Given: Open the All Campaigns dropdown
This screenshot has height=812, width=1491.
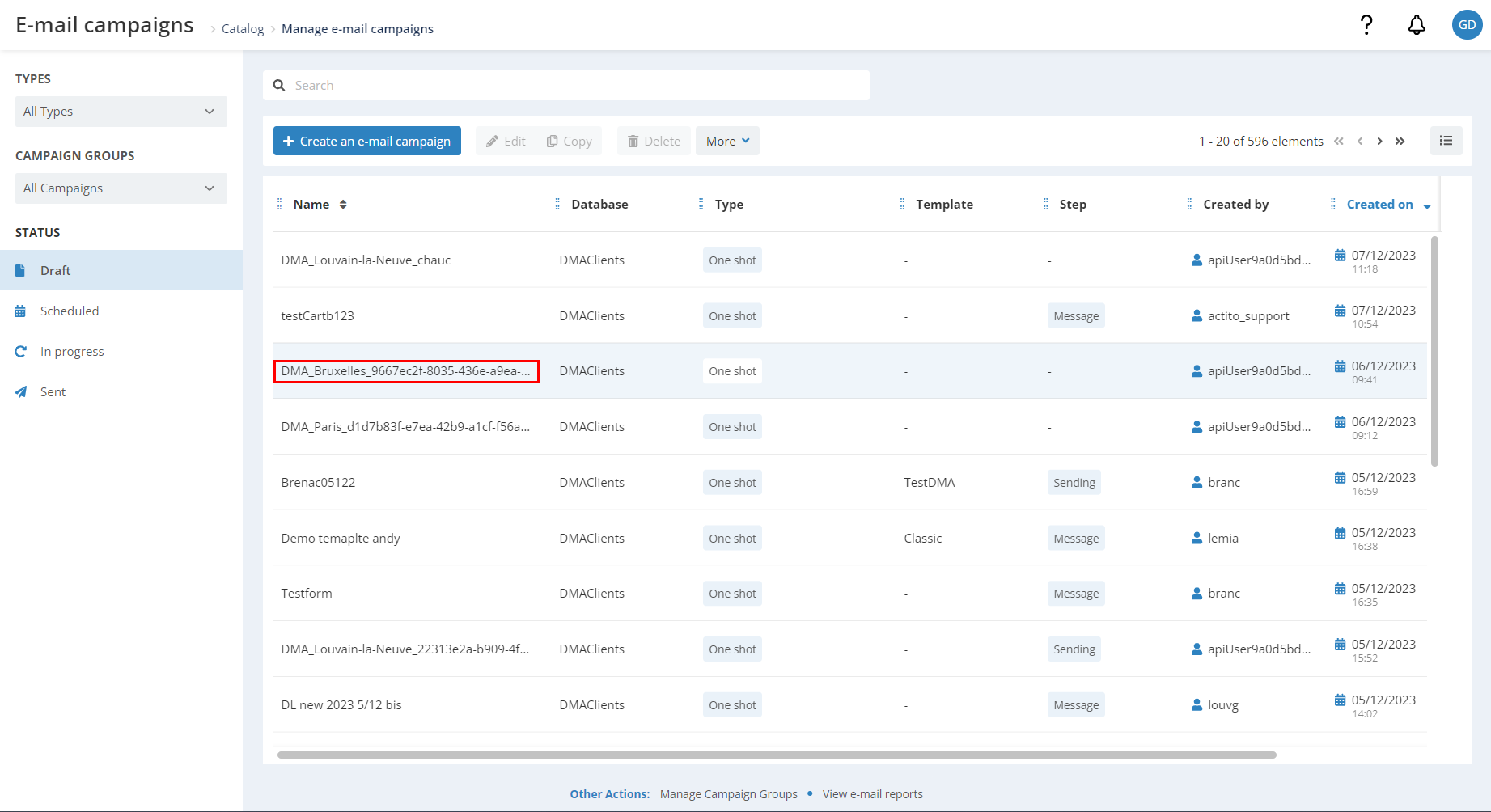Looking at the screenshot, I should click(121, 188).
